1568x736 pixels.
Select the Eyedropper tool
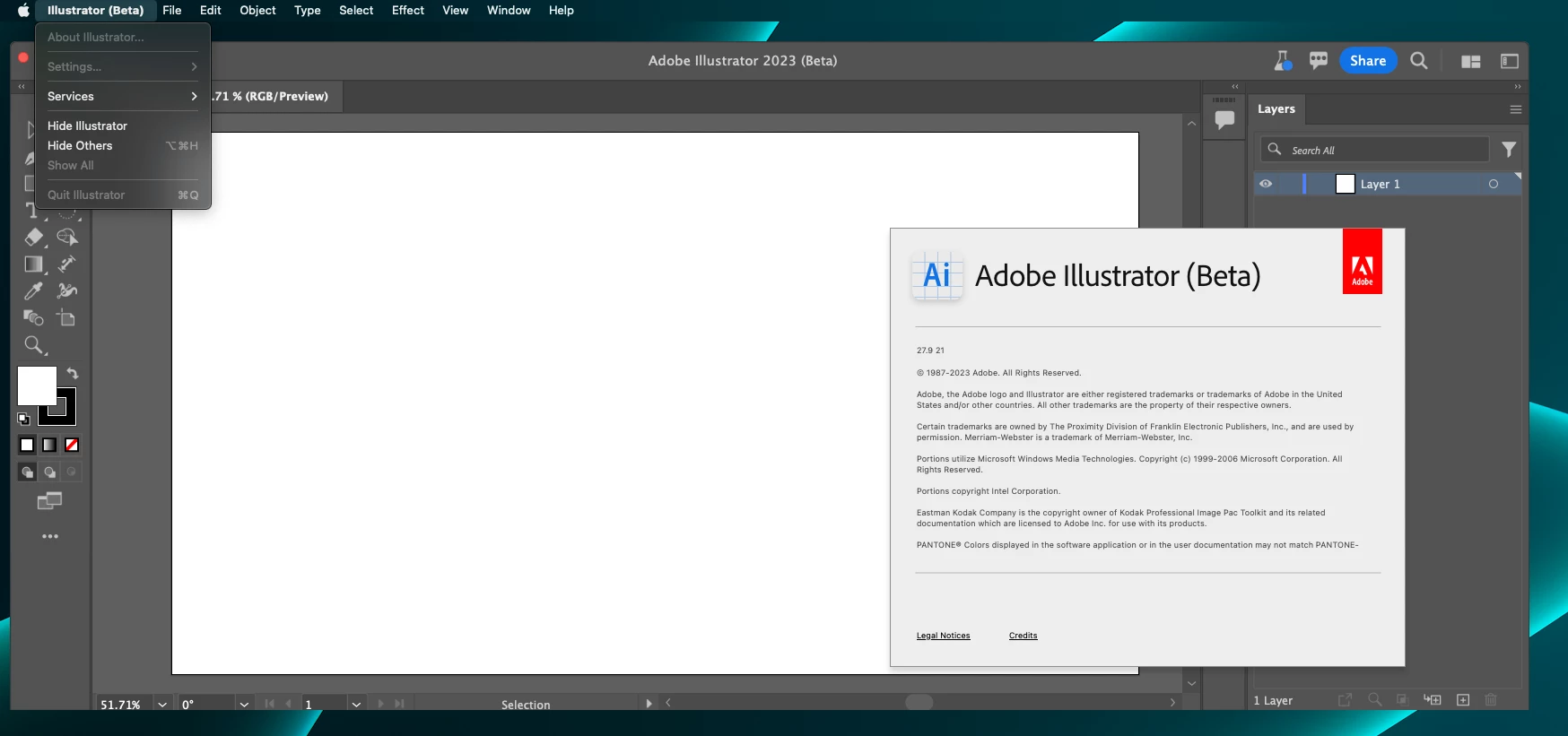[x=33, y=291]
